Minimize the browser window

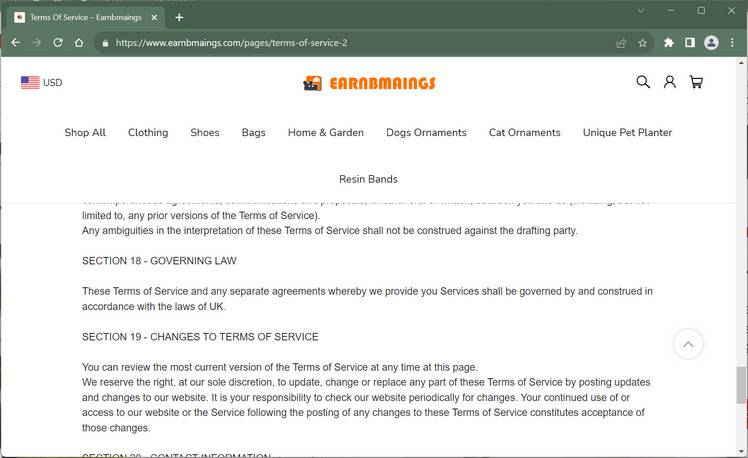pyautogui.click(x=671, y=10)
